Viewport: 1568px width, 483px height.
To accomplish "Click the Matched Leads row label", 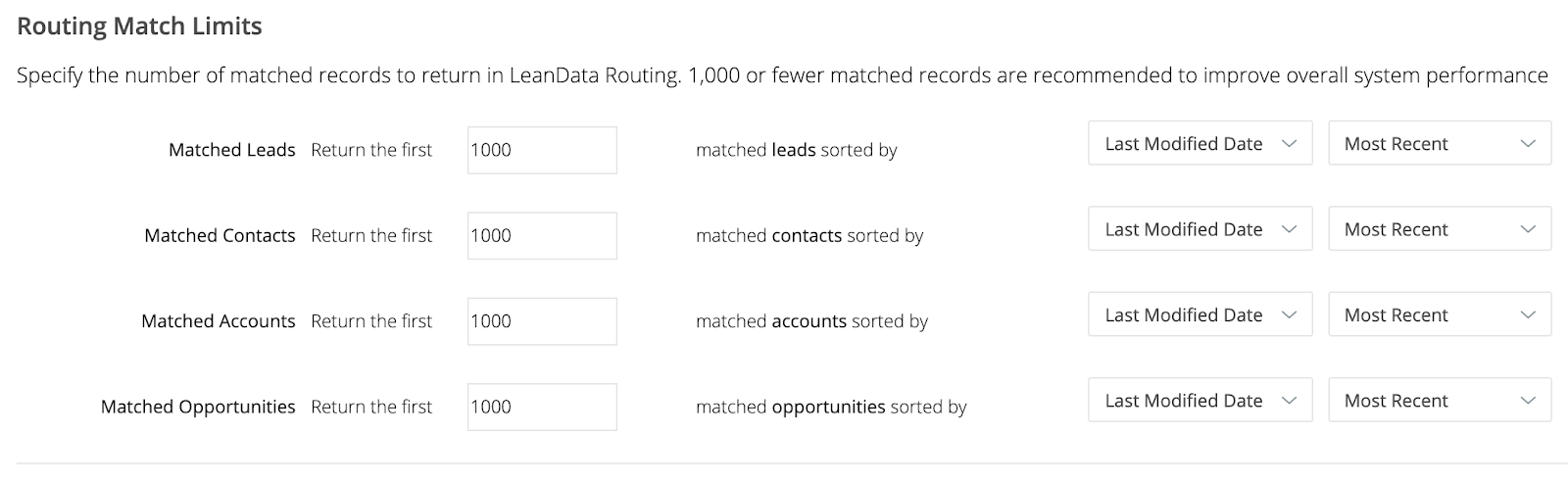I will tap(231, 150).
